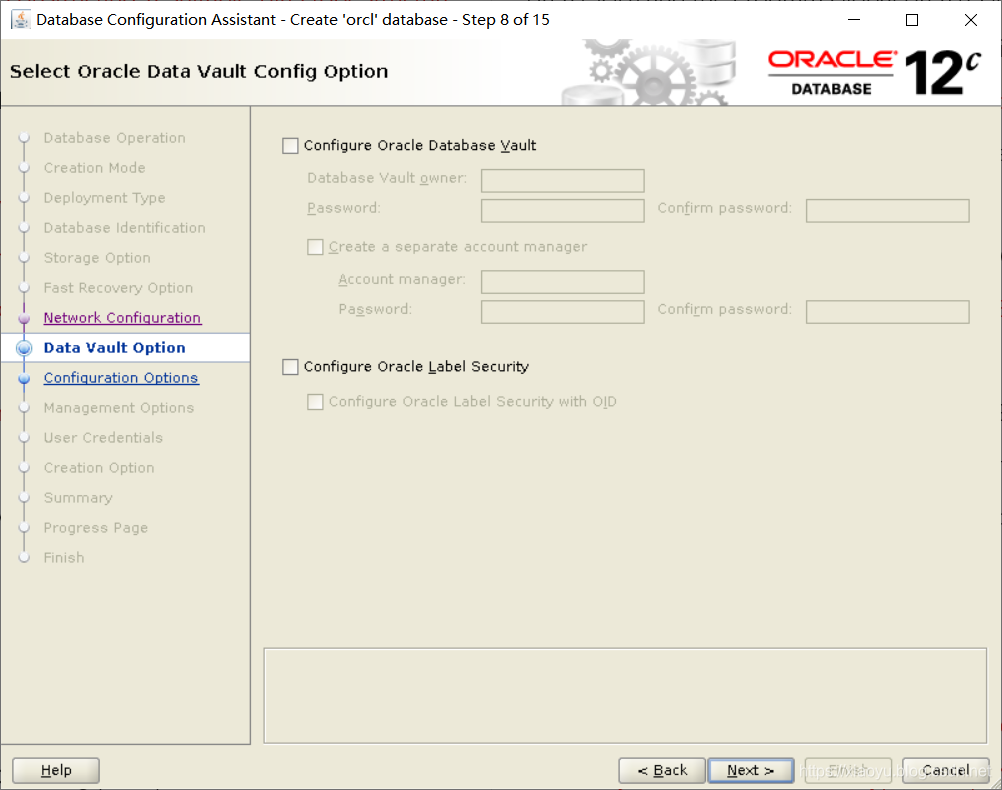Select Data Vault Option step
Viewport: 1002px width, 790px height.
114,348
